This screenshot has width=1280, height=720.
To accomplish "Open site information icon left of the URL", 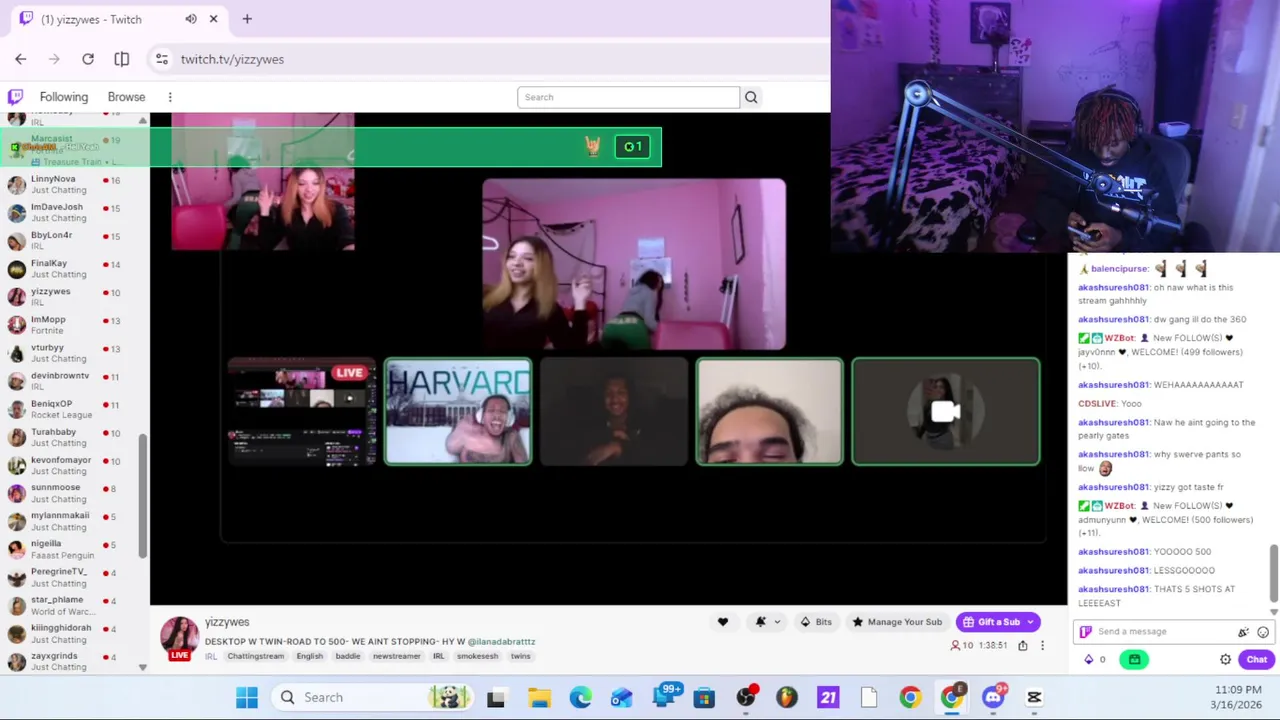I will [x=162, y=59].
